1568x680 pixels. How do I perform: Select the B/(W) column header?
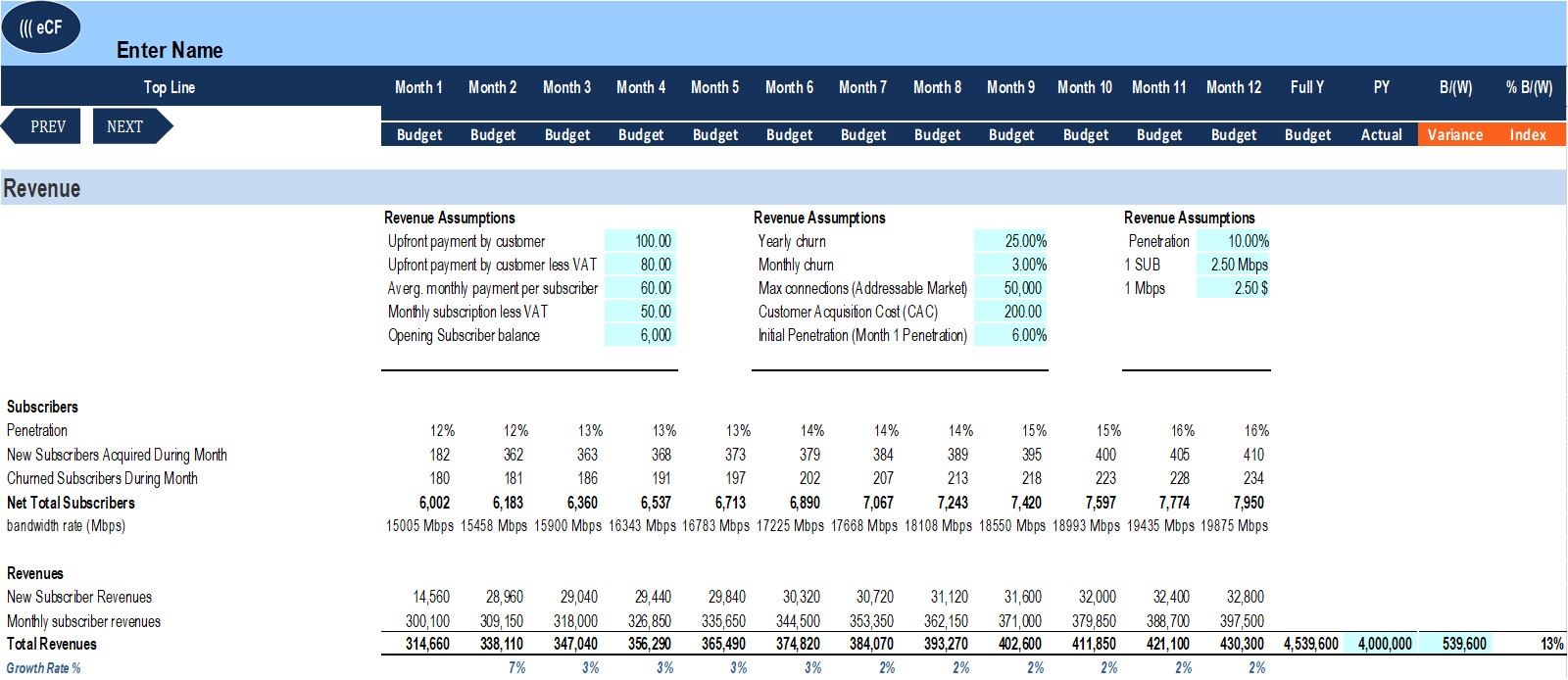[1455, 87]
